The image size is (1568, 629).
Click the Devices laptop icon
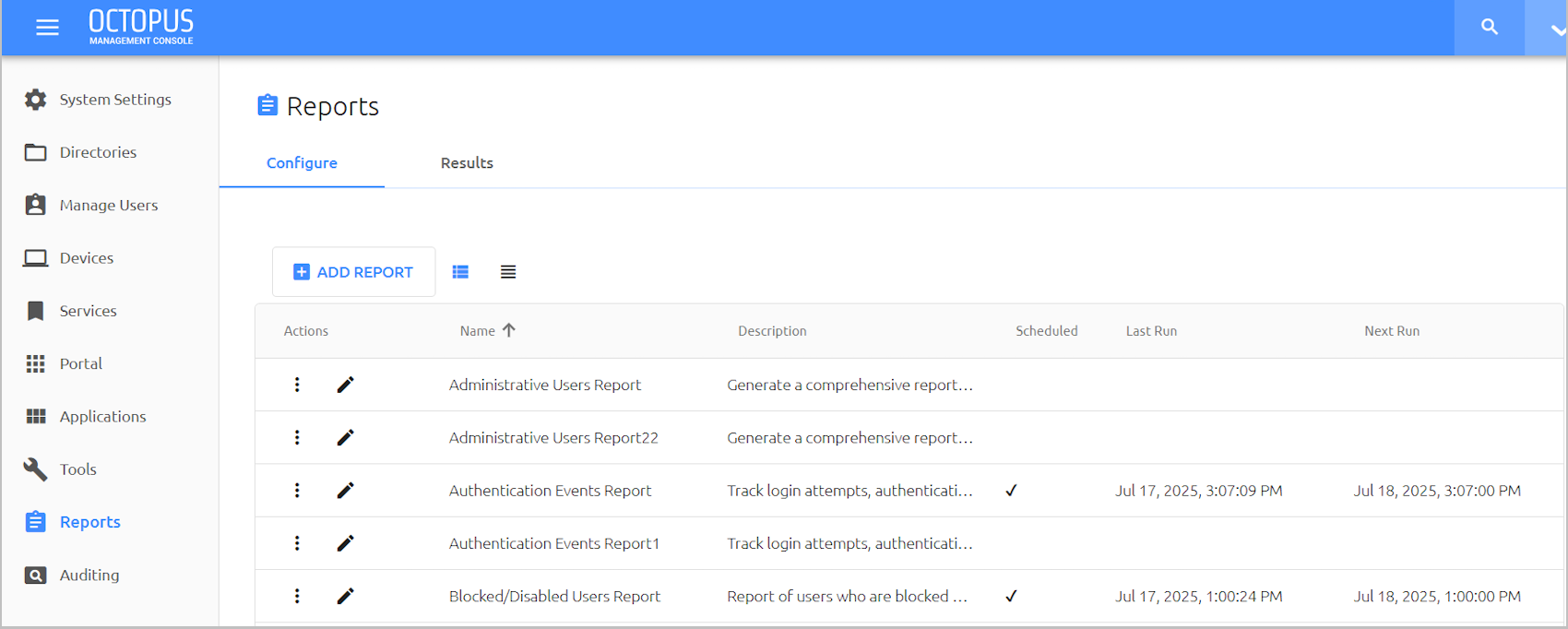[x=35, y=258]
